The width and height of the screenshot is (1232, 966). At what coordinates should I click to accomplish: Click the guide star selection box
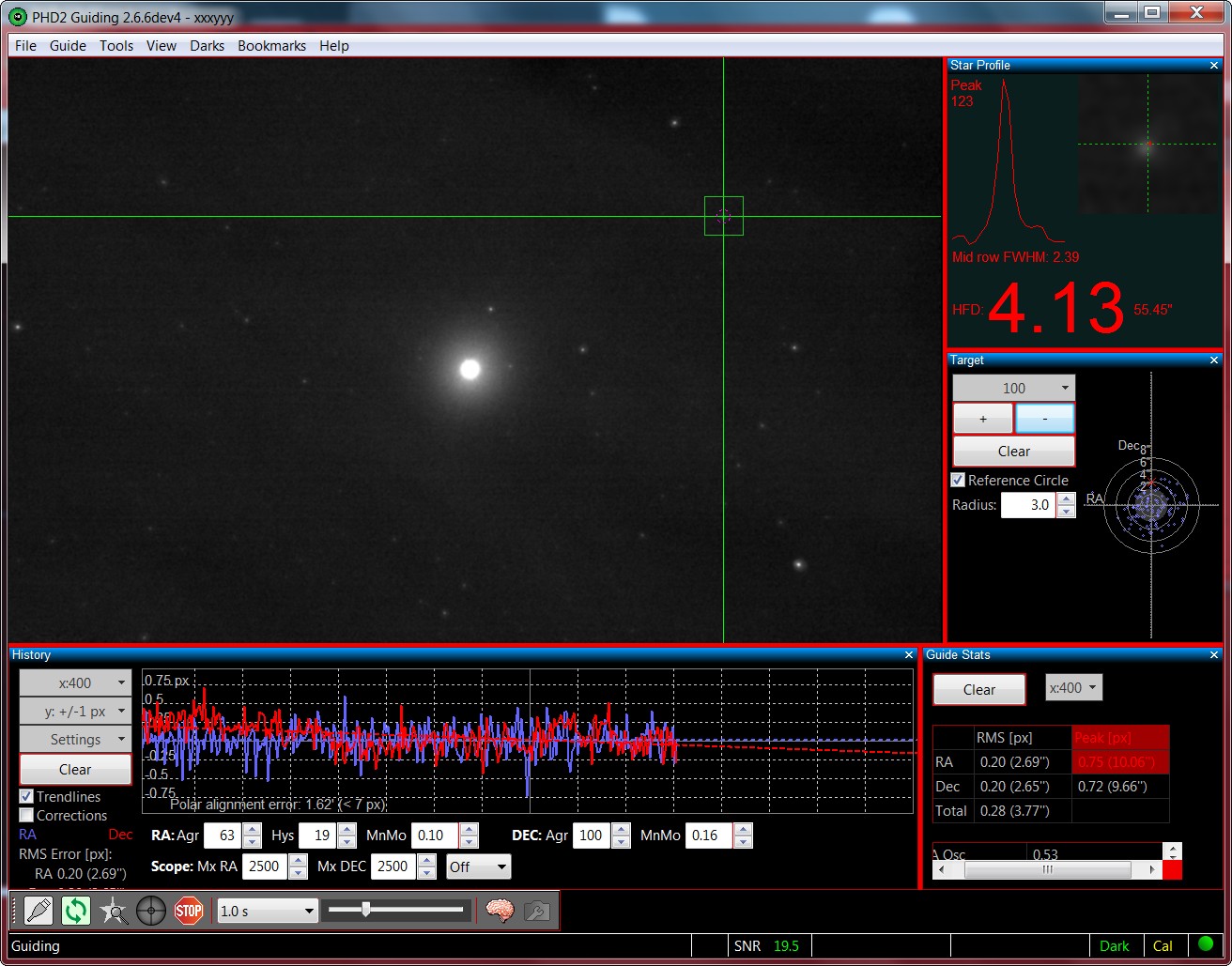(x=724, y=216)
